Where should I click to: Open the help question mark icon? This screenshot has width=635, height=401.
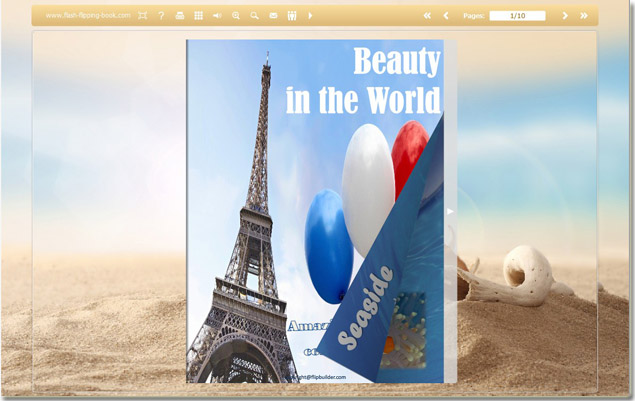(161, 16)
